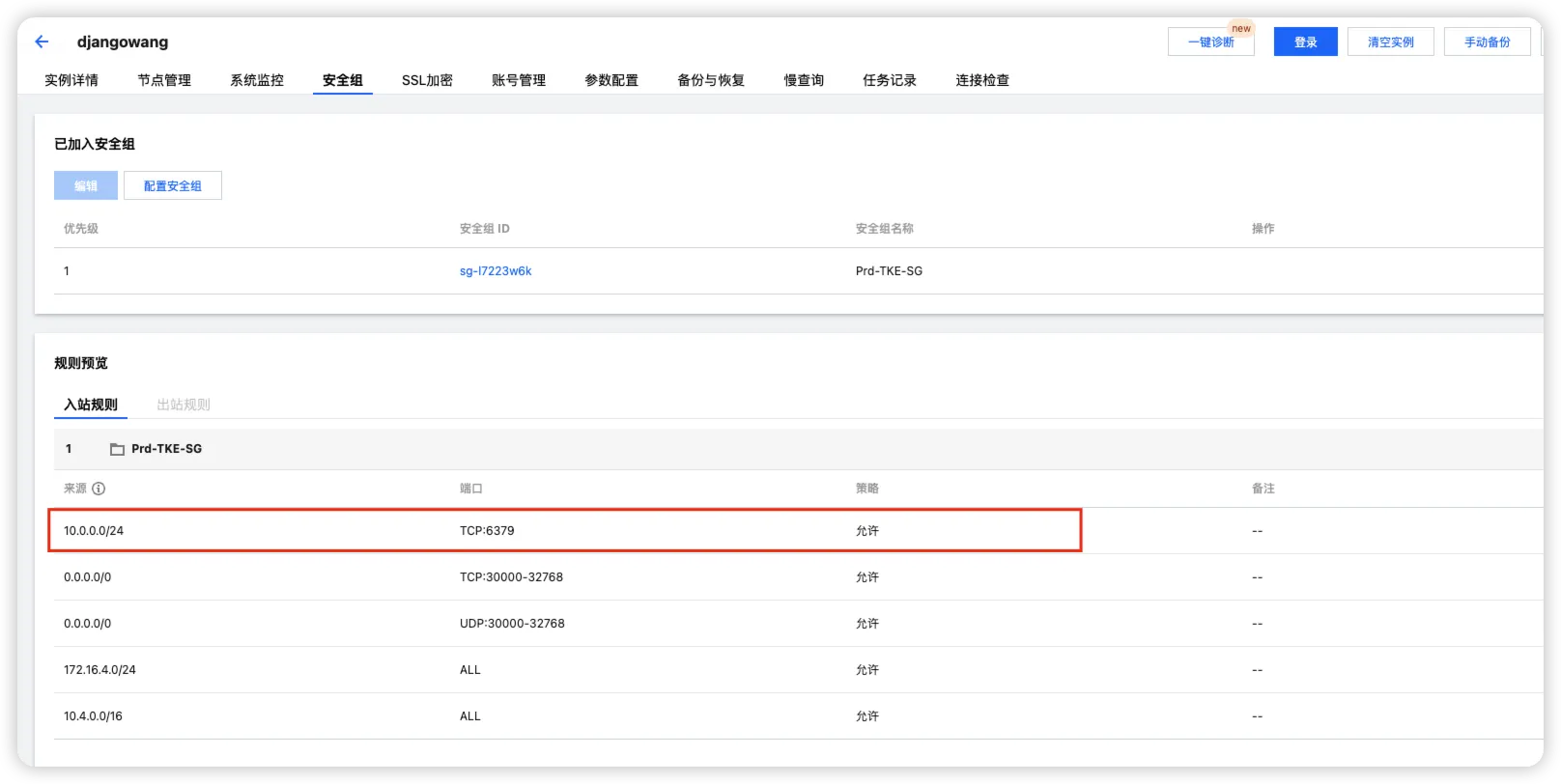This screenshot has width=1561, height=784.
Task: Open the 任务记录 tab
Action: [890, 80]
